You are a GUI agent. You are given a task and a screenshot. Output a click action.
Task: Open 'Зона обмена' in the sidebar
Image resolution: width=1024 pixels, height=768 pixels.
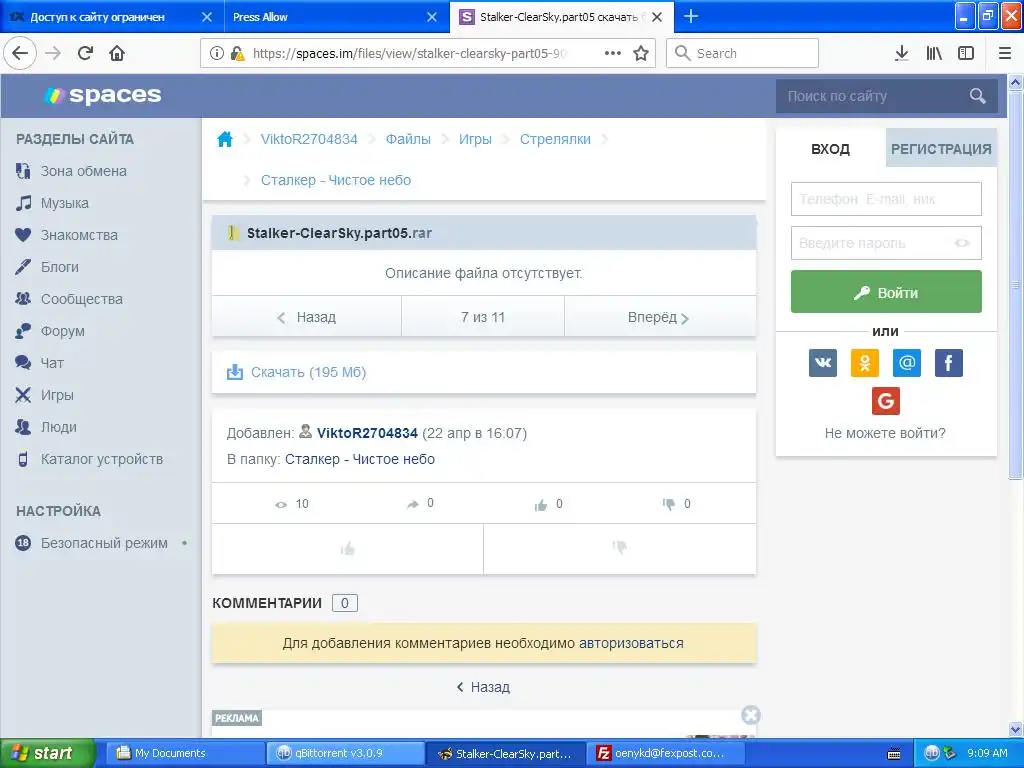(84, 171)
